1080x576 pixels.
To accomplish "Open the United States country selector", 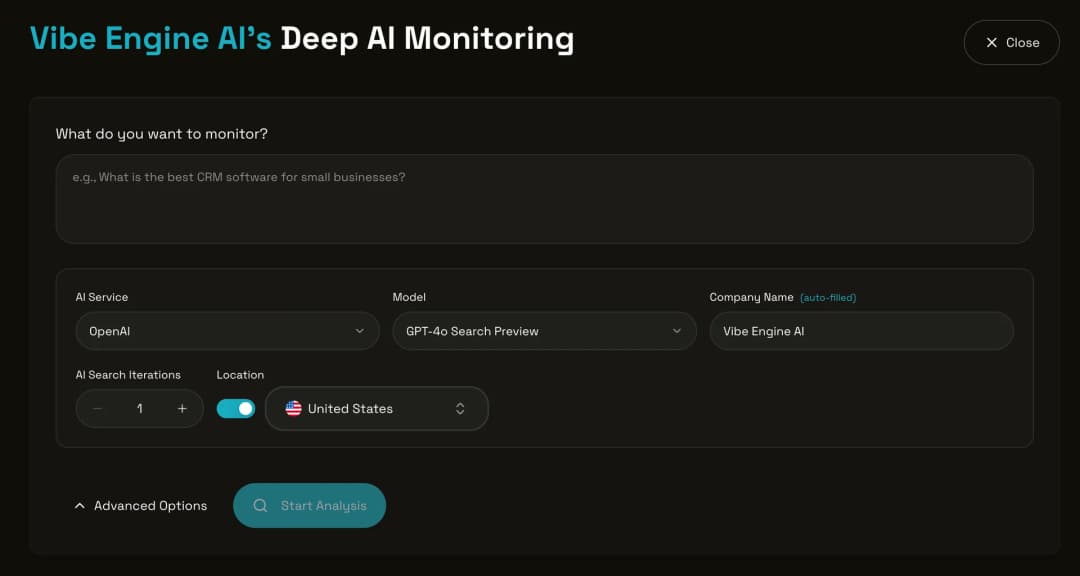I will click(377, 408).
